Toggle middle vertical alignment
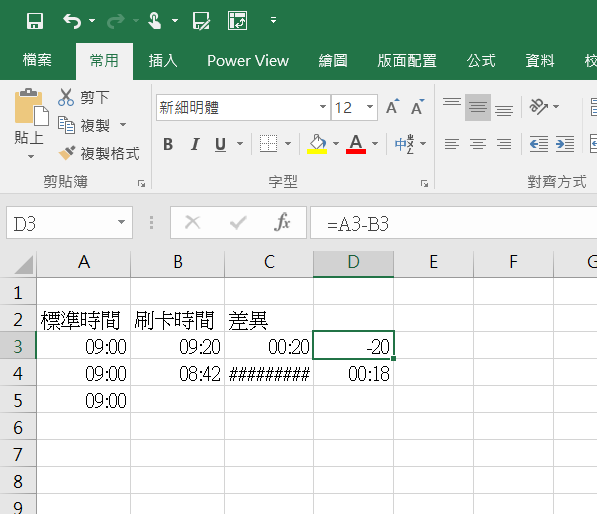The image size is (597, 514). coord(477,107)
